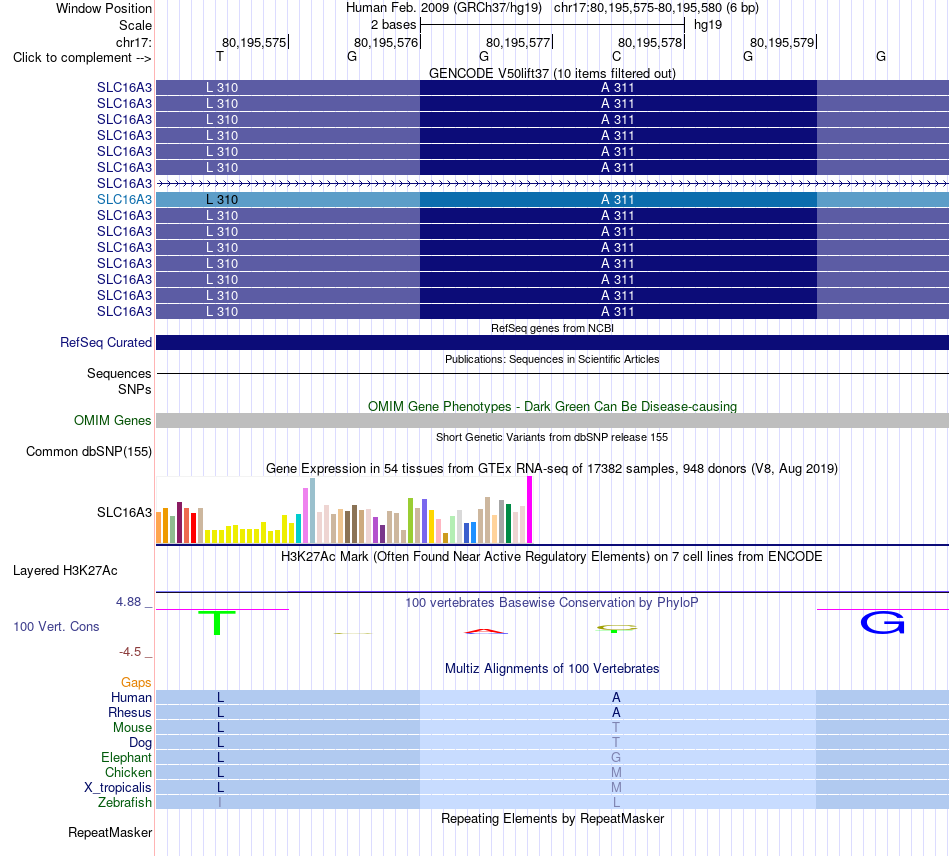
Task: Click the 'Click to complement -->' label
Action: click(x=82, y=58)
